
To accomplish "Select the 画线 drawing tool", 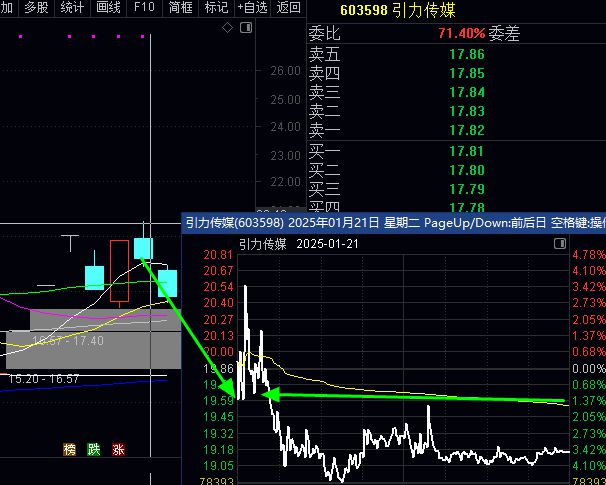I will 108,7.
